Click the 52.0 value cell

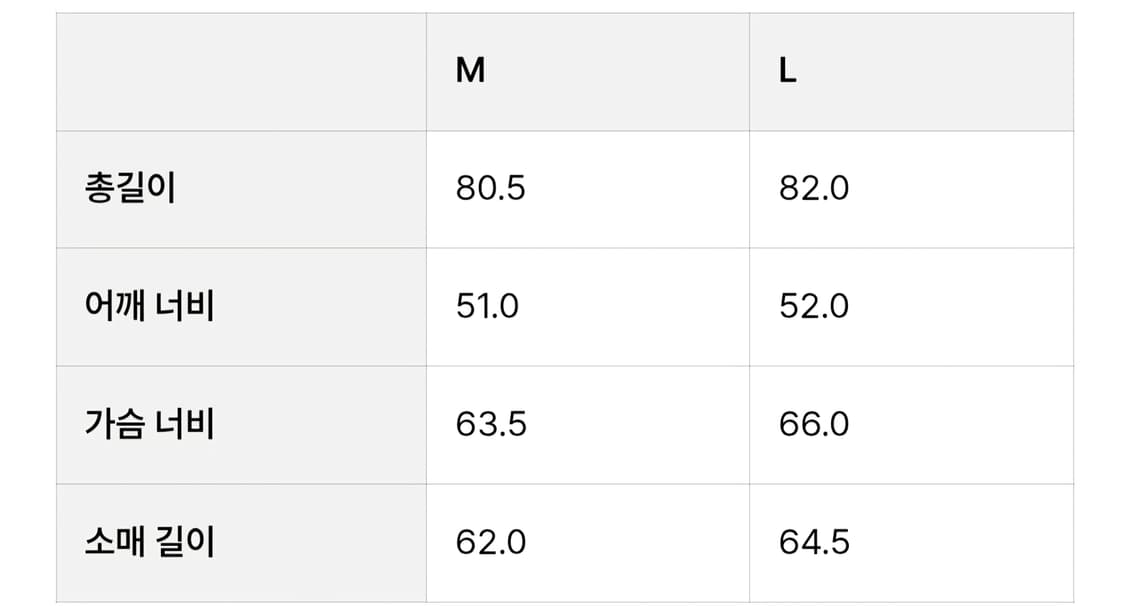[x=814, y=306]
